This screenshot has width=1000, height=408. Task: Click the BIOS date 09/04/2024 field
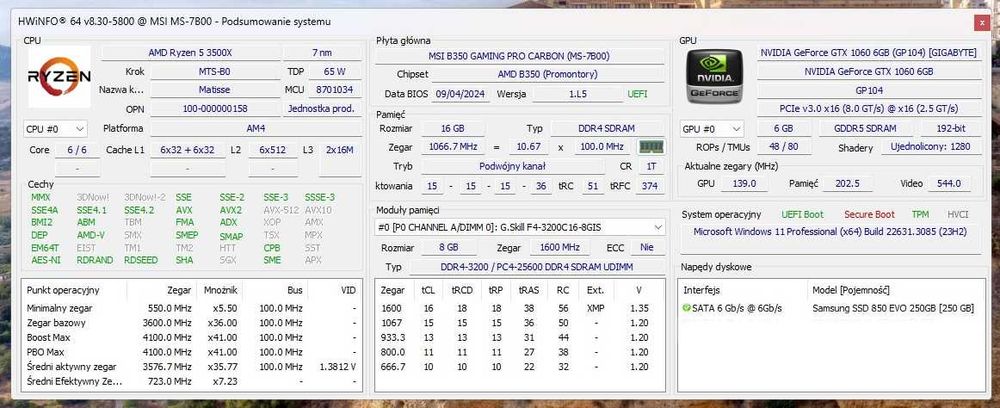point(460,94)
